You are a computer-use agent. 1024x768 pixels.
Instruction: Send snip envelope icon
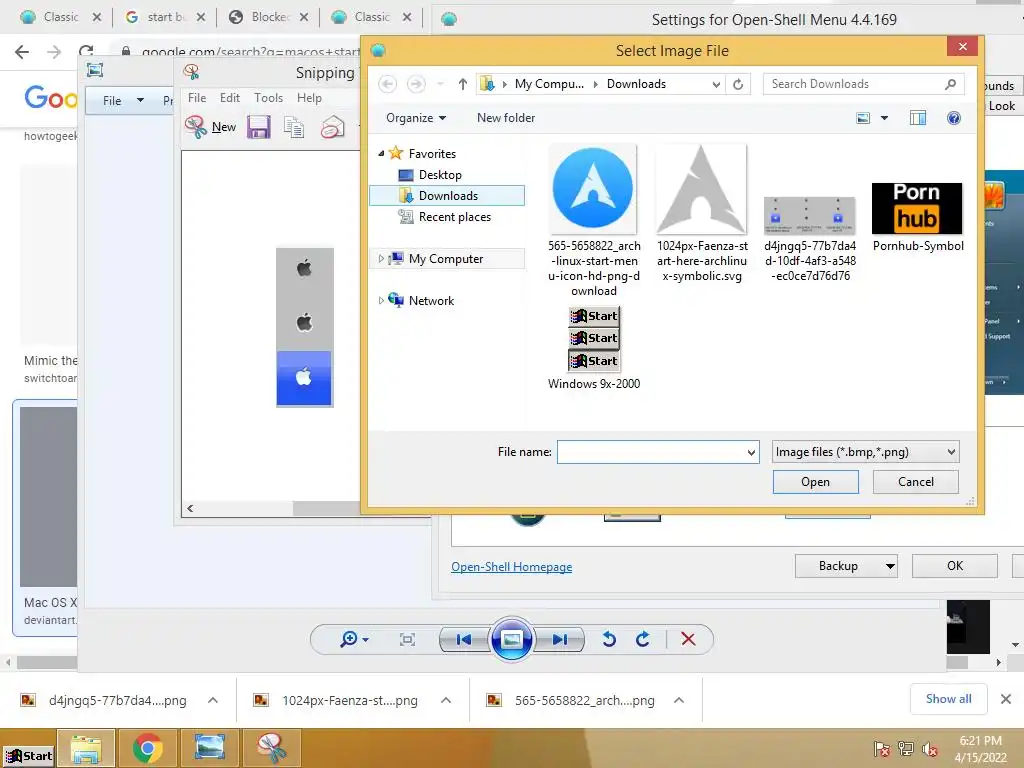(332, 127)
